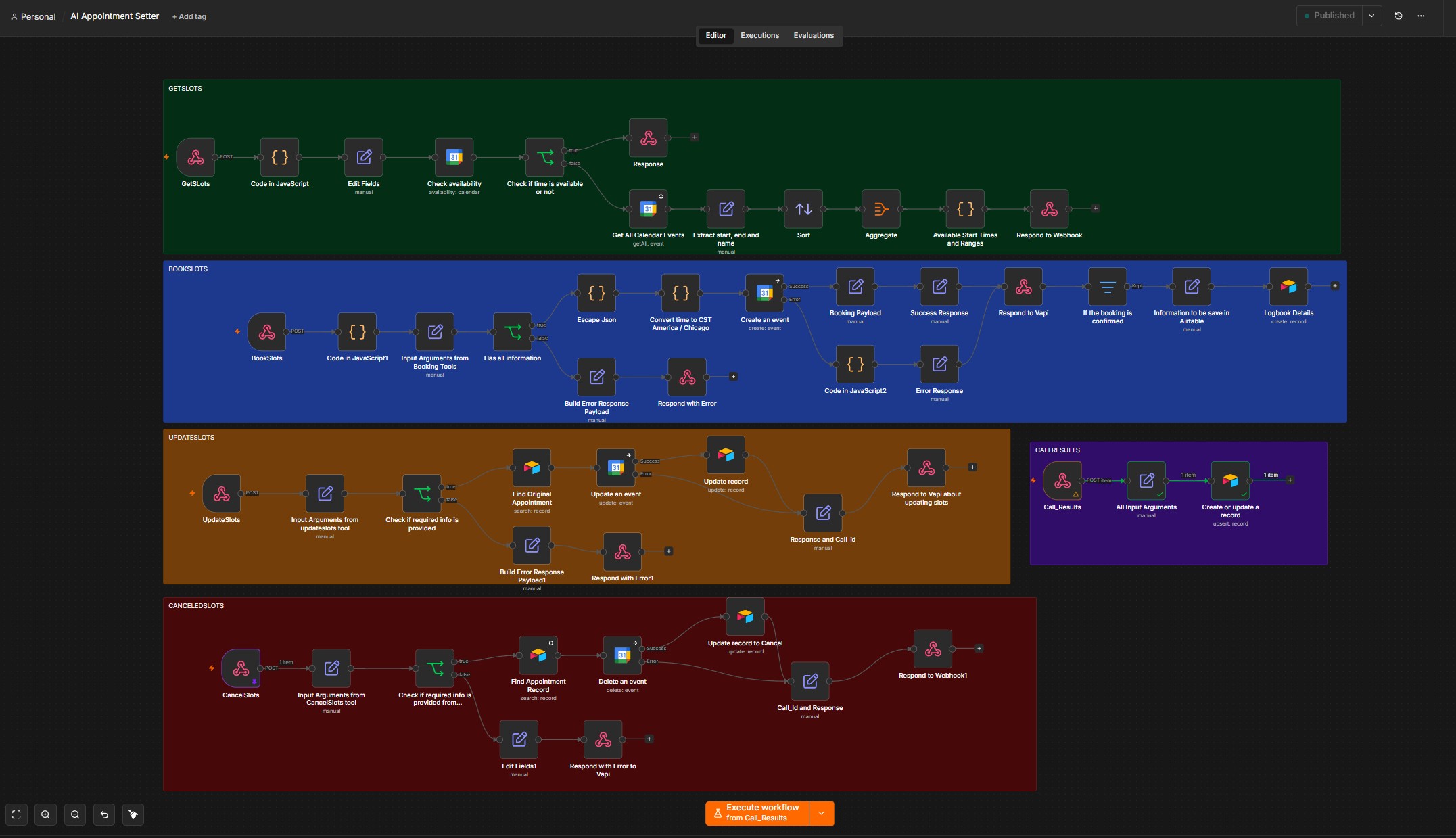Click the undo canvas button

click(104, 815)
